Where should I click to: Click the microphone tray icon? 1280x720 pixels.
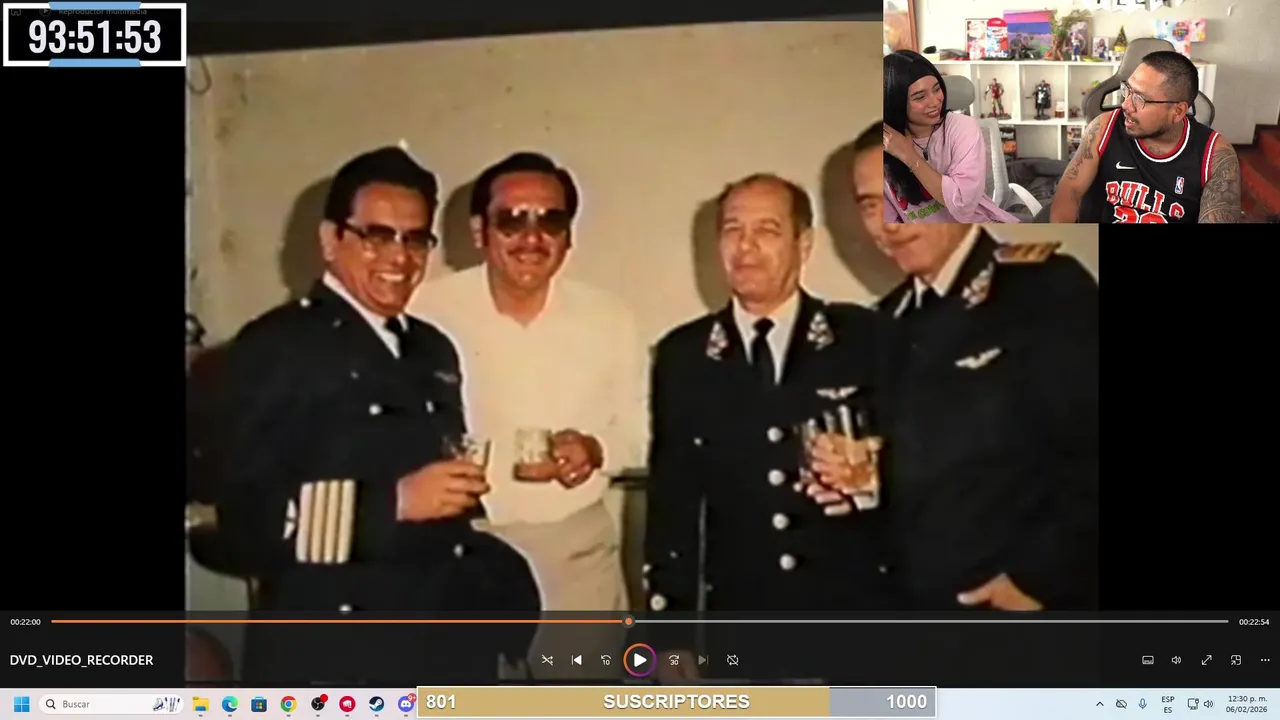pyautogui.click(x=1143, y=704)
